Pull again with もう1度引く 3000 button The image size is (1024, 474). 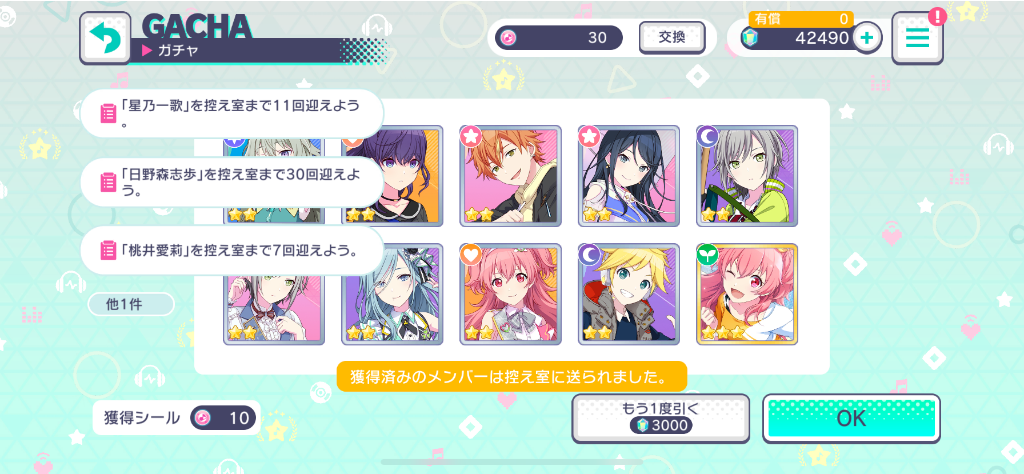tap(660, 419)
